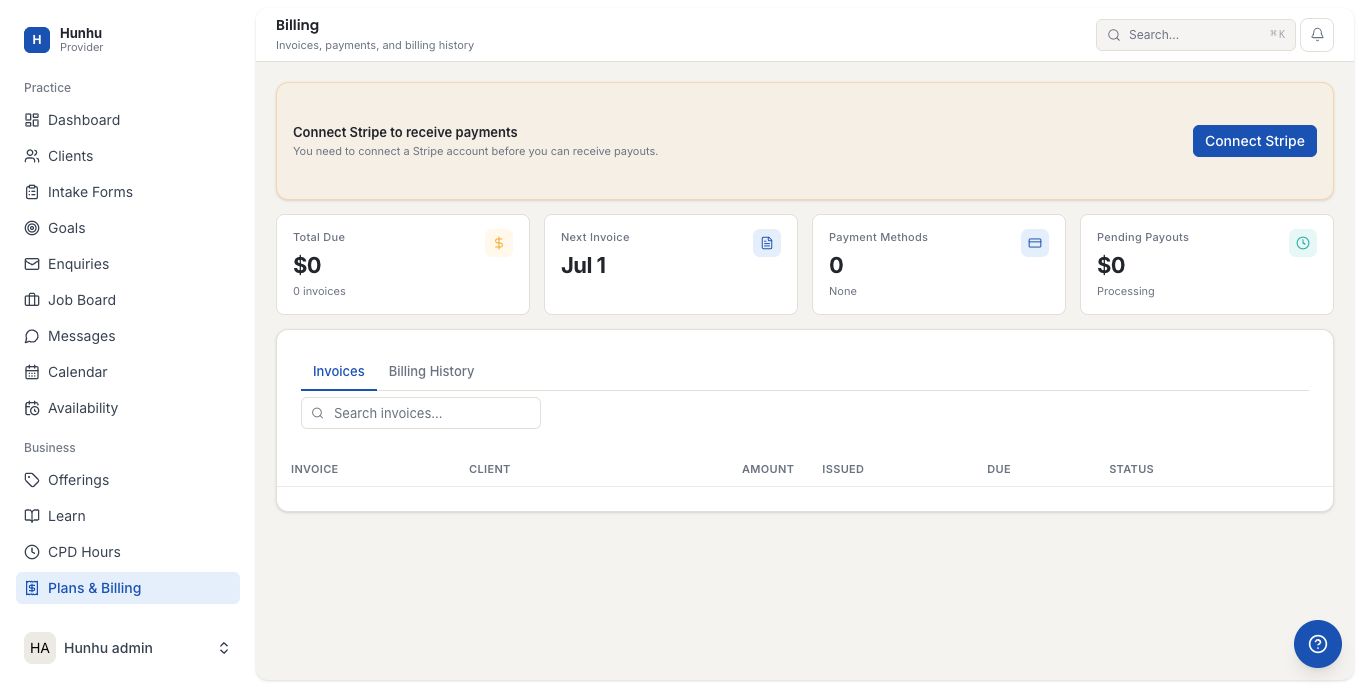Click the card icon on Payment Methods card
This screenshot has height=688, width=1362.
1035,243
